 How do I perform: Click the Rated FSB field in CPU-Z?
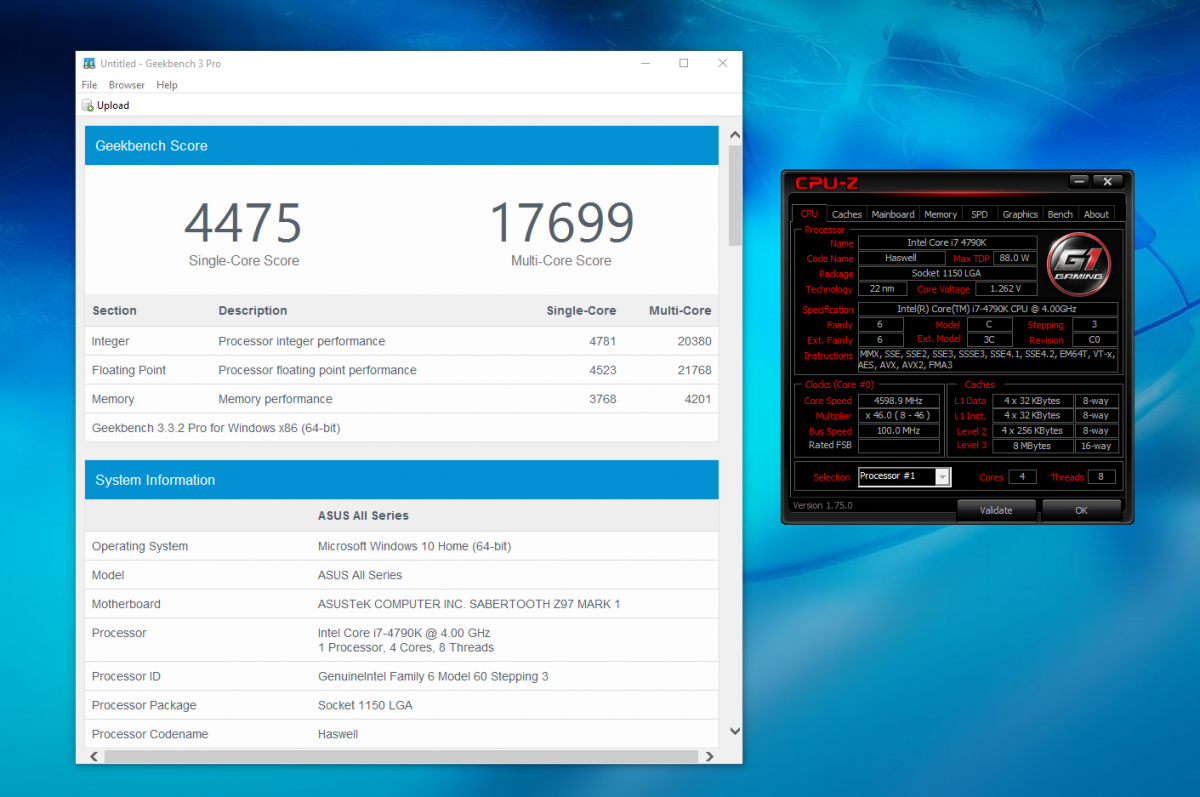coord(899,446)
